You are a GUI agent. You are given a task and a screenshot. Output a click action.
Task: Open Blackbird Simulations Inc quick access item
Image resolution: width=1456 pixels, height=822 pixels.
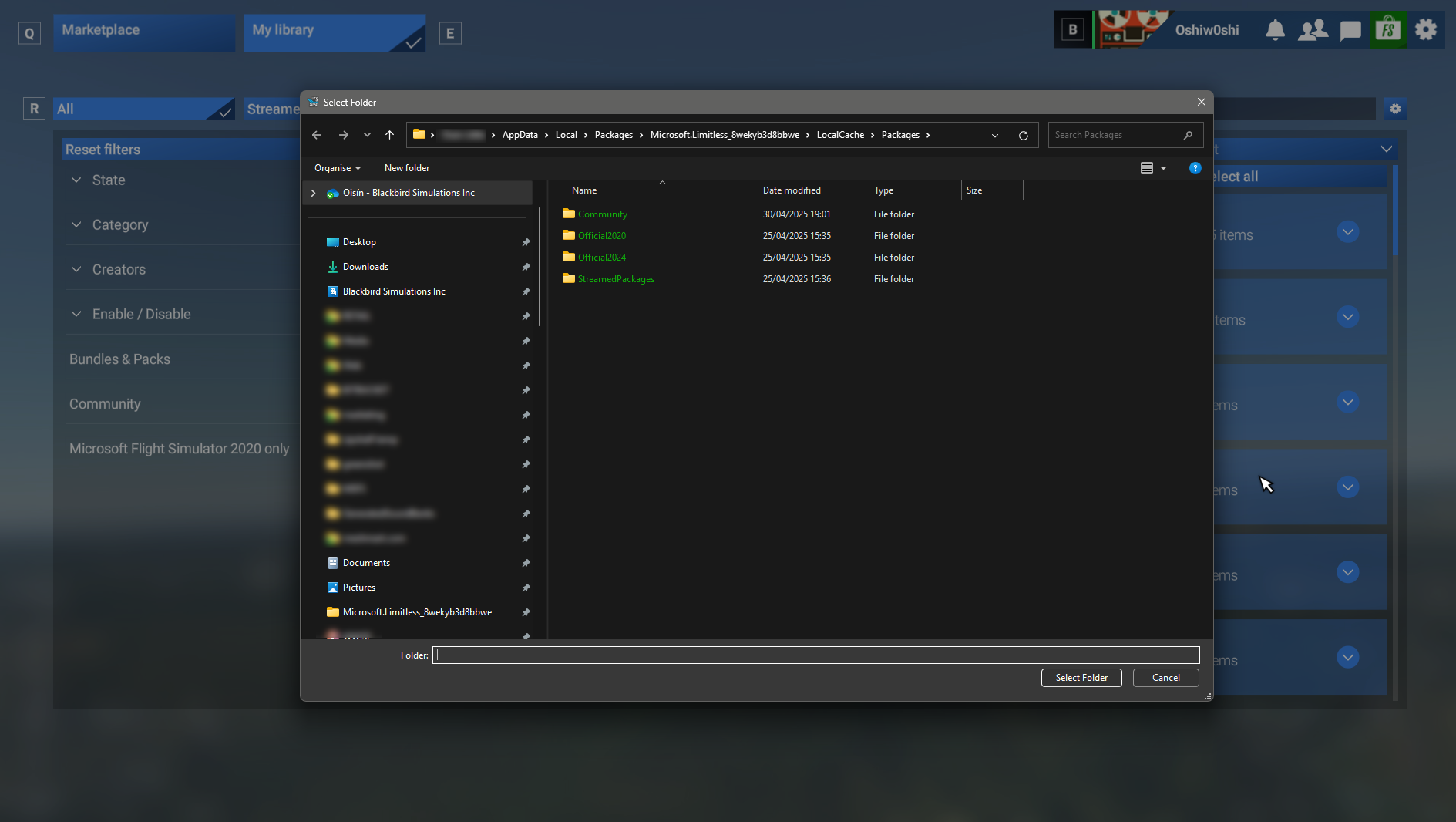pyautogui.click(x=394, y=291)
